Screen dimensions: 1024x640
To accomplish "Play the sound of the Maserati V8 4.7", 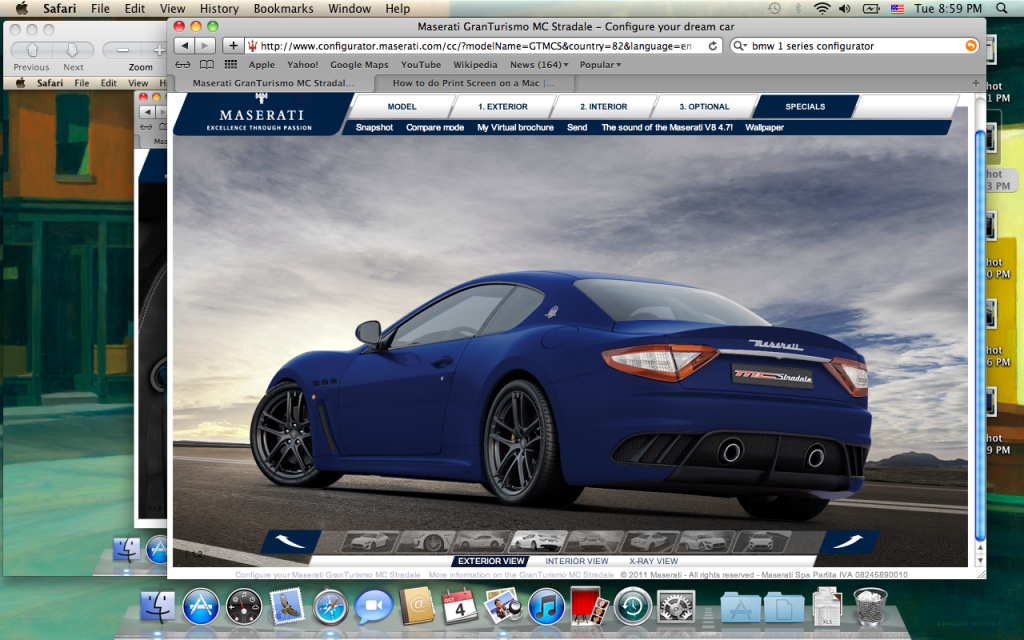I will click(667, 127).
